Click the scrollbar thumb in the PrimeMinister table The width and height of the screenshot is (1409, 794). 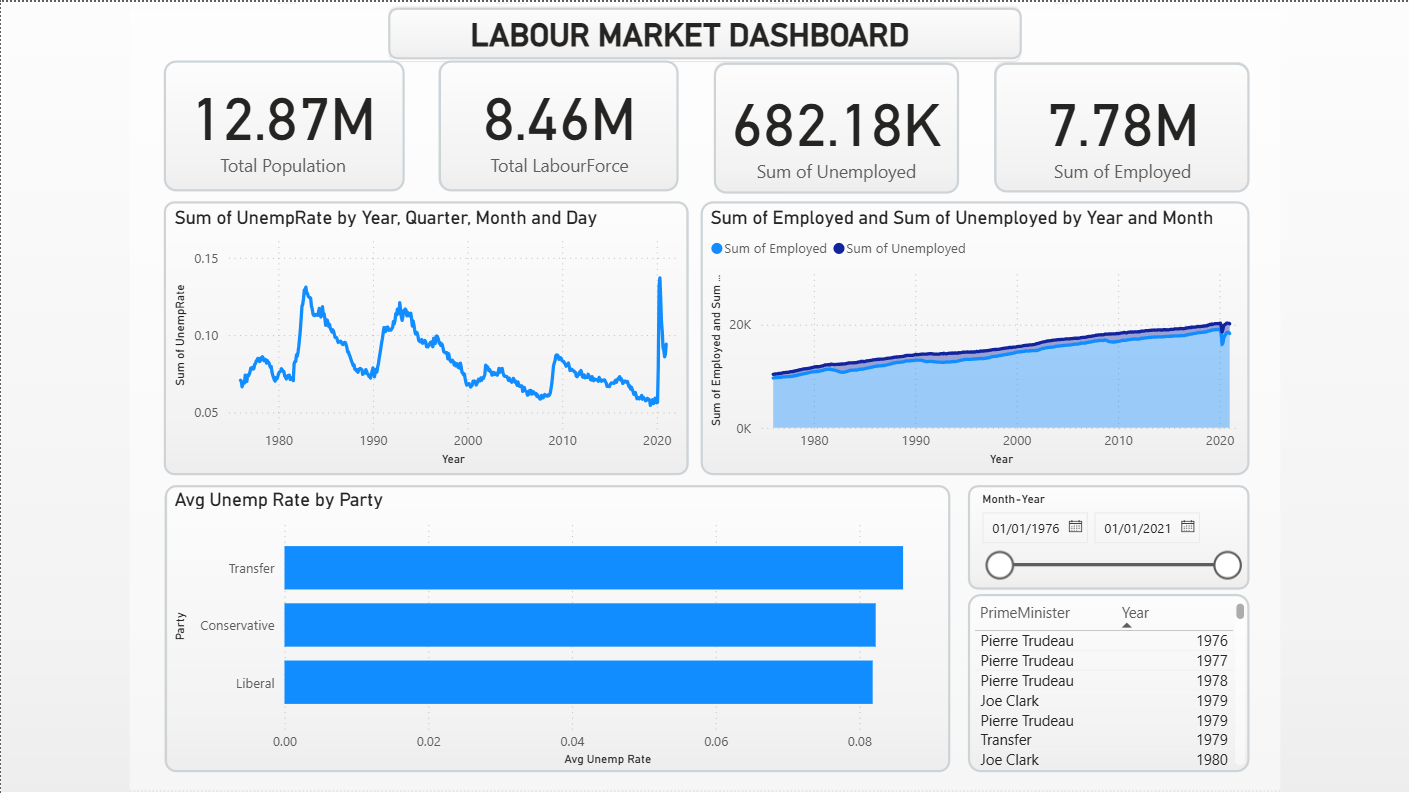pos(1240,611)
